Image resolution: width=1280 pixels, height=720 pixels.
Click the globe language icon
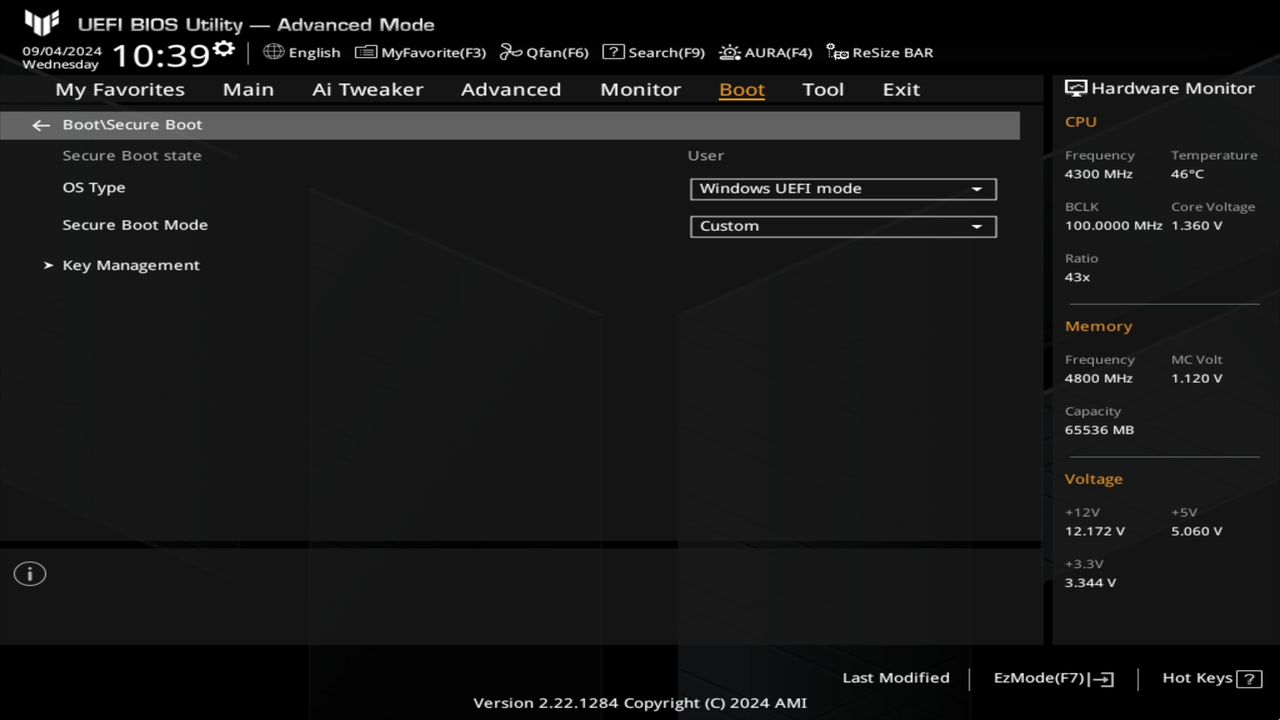click(274, 52)
